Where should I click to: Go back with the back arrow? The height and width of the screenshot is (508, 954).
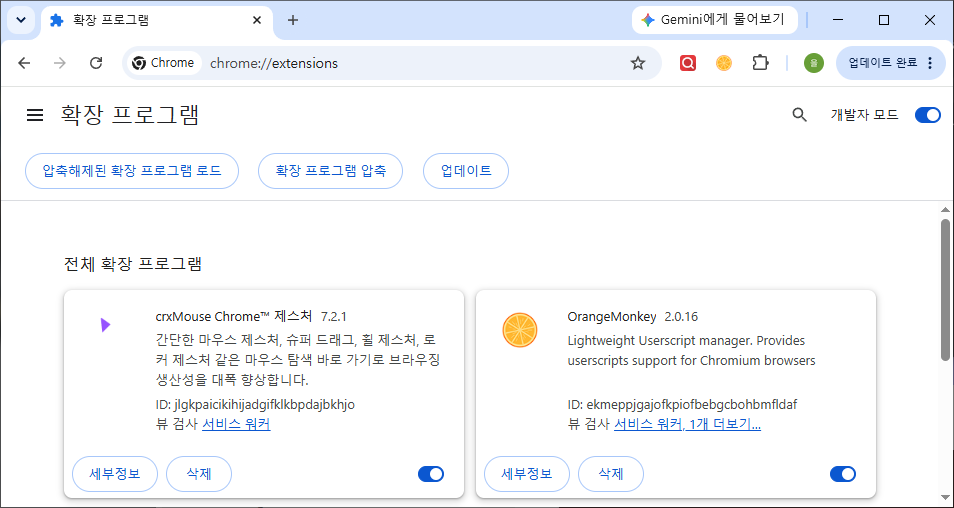[24, 63]
